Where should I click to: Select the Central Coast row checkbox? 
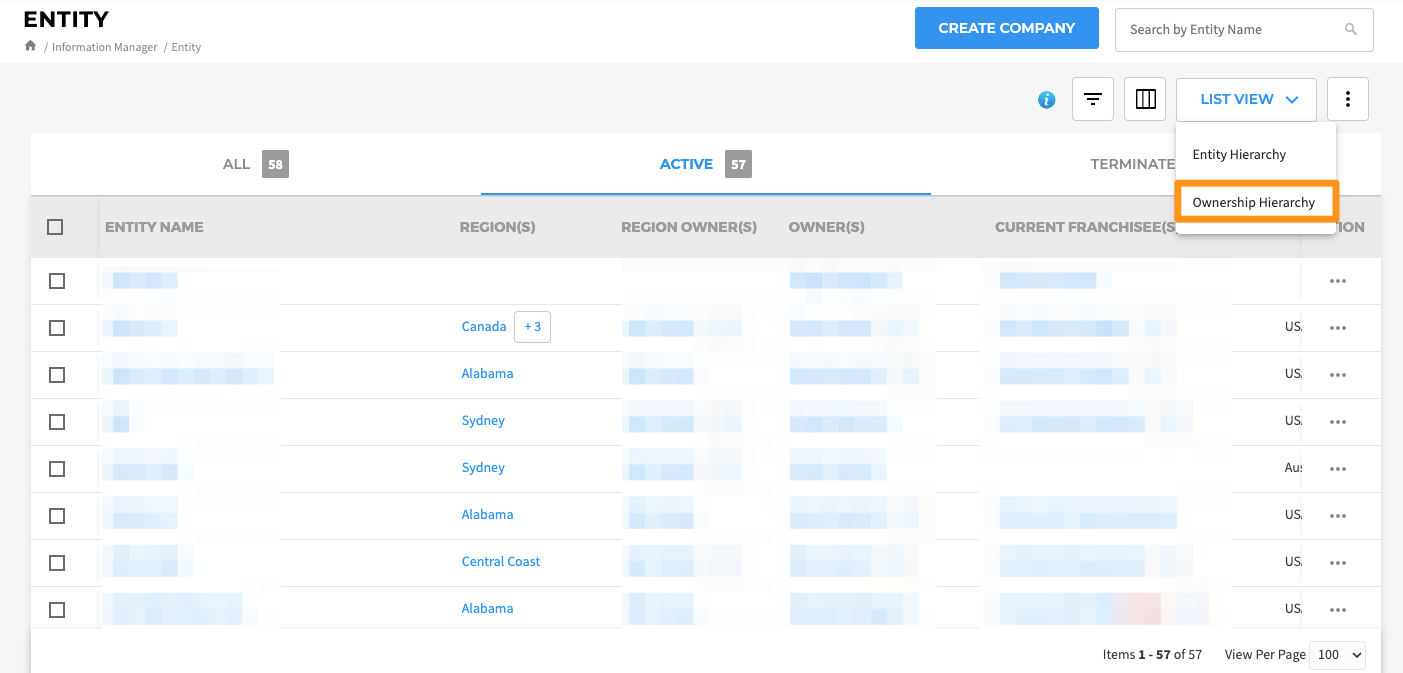57,562
